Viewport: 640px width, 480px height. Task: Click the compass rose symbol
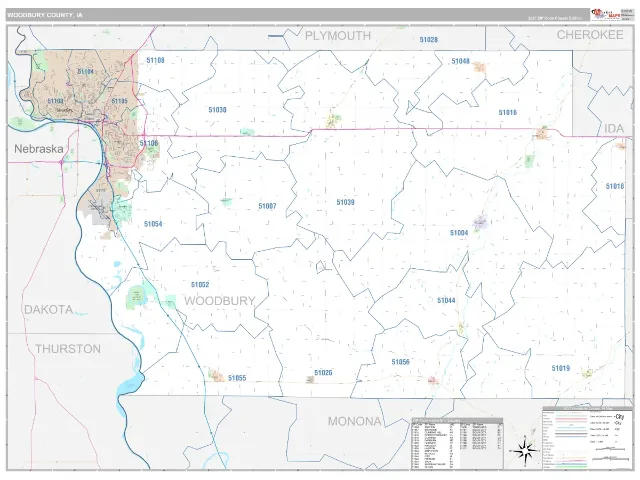(x=525, y=451)
